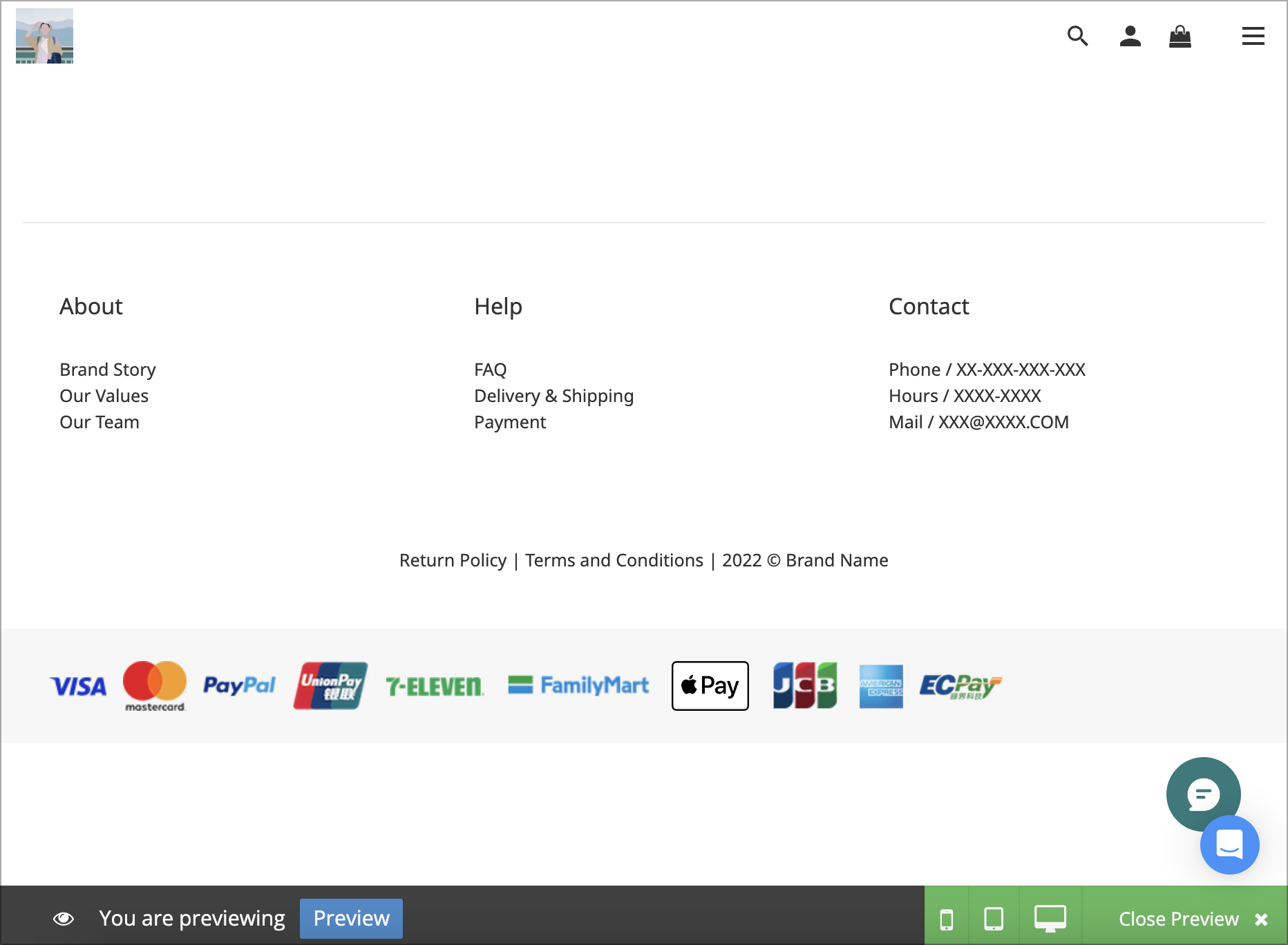Switch to desktop monitor preview
Image resolution: width=1288 pixels, height=945 pixels.
tap(1050, 919)
